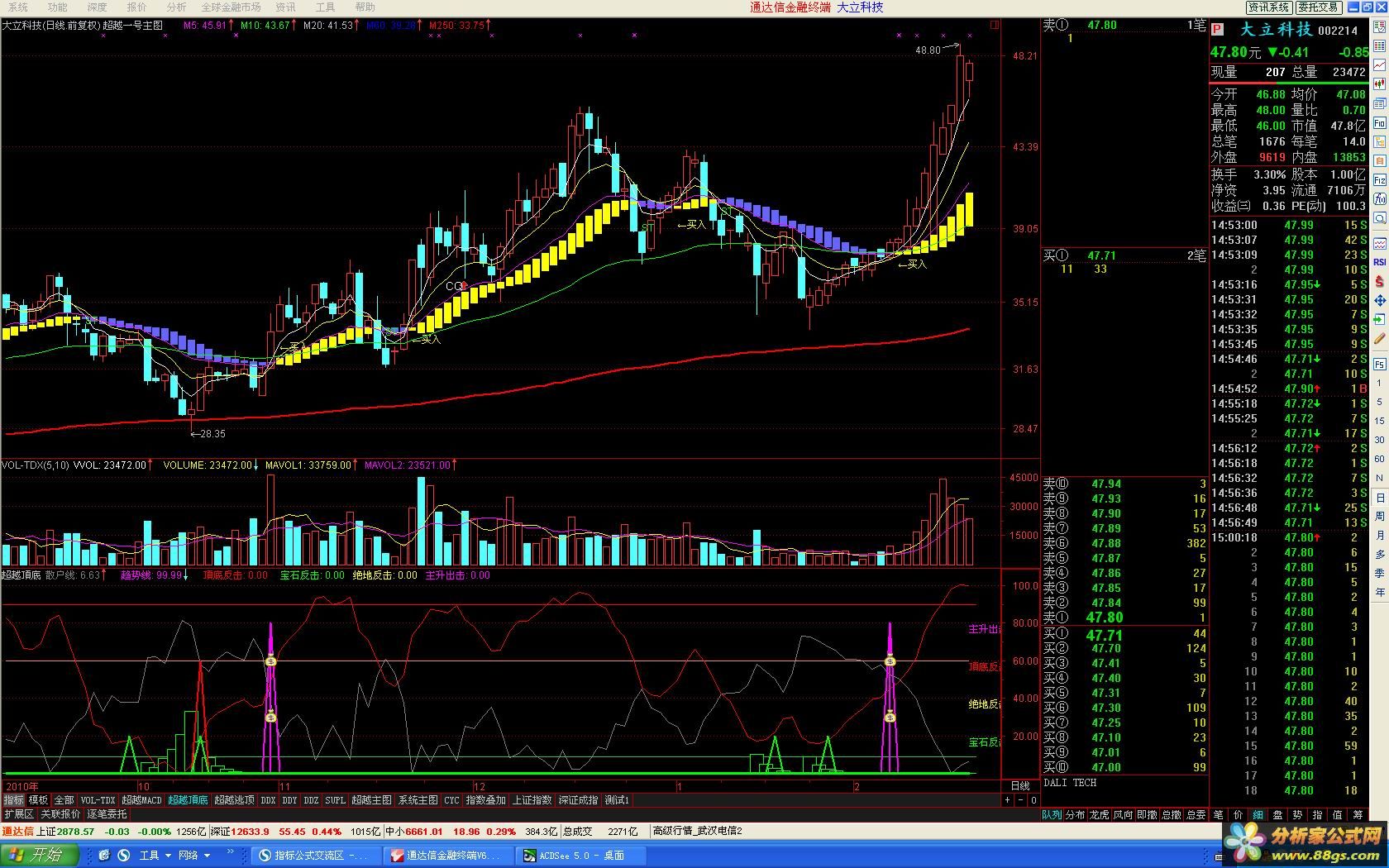
Task: Switch to the 分布 panel tab
Action: click(x=1075, y=815)
